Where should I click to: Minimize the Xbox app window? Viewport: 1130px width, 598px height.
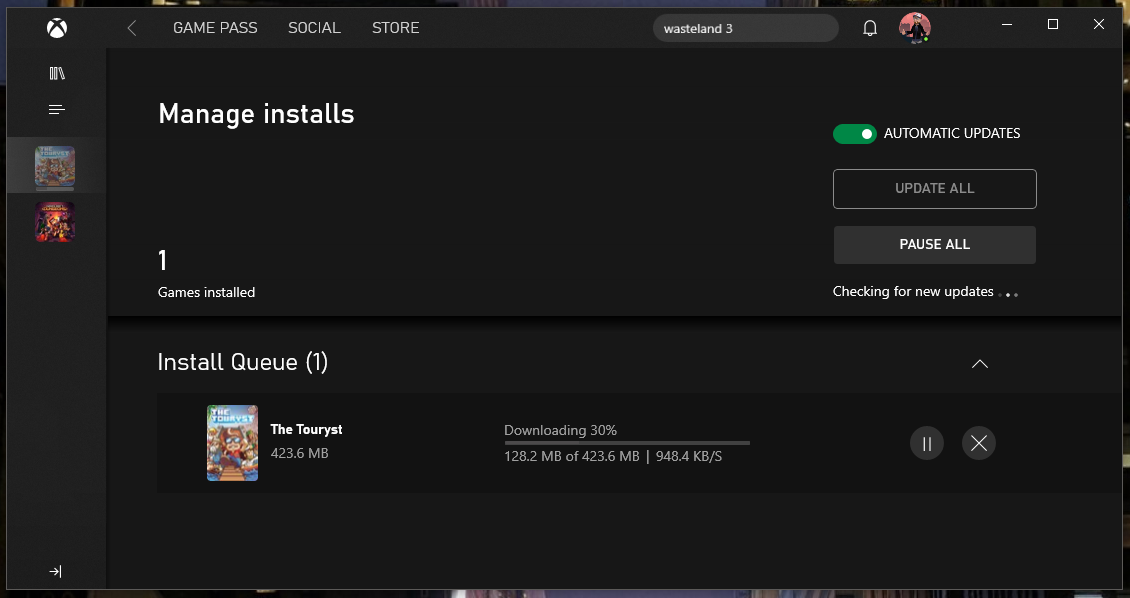pyautogui.click(x=1007, y=24)
